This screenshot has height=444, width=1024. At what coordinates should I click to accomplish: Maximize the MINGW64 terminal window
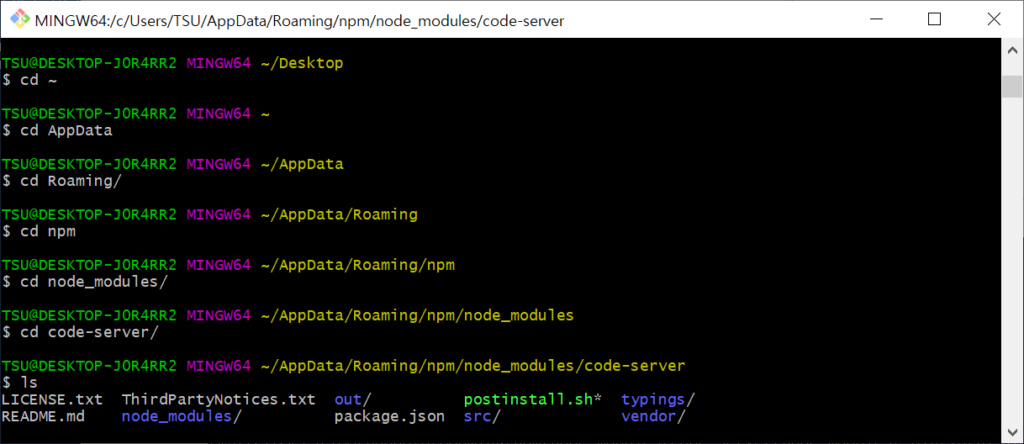[935, 20]
